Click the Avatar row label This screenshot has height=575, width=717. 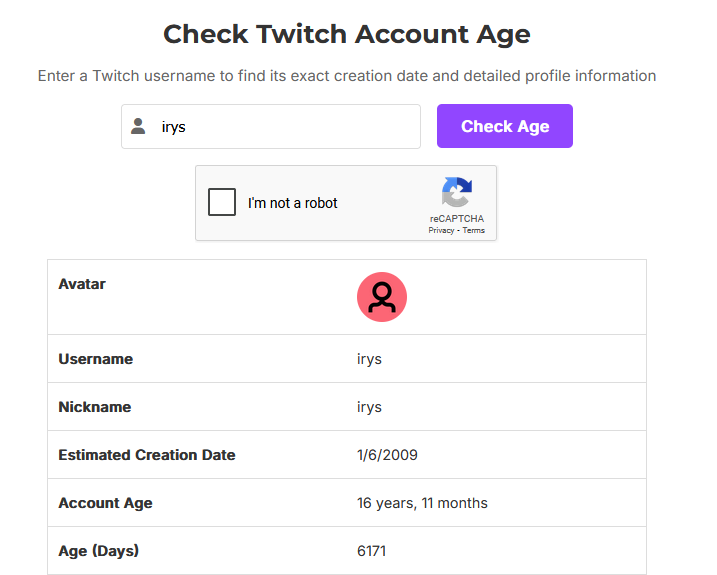[82, 284]
